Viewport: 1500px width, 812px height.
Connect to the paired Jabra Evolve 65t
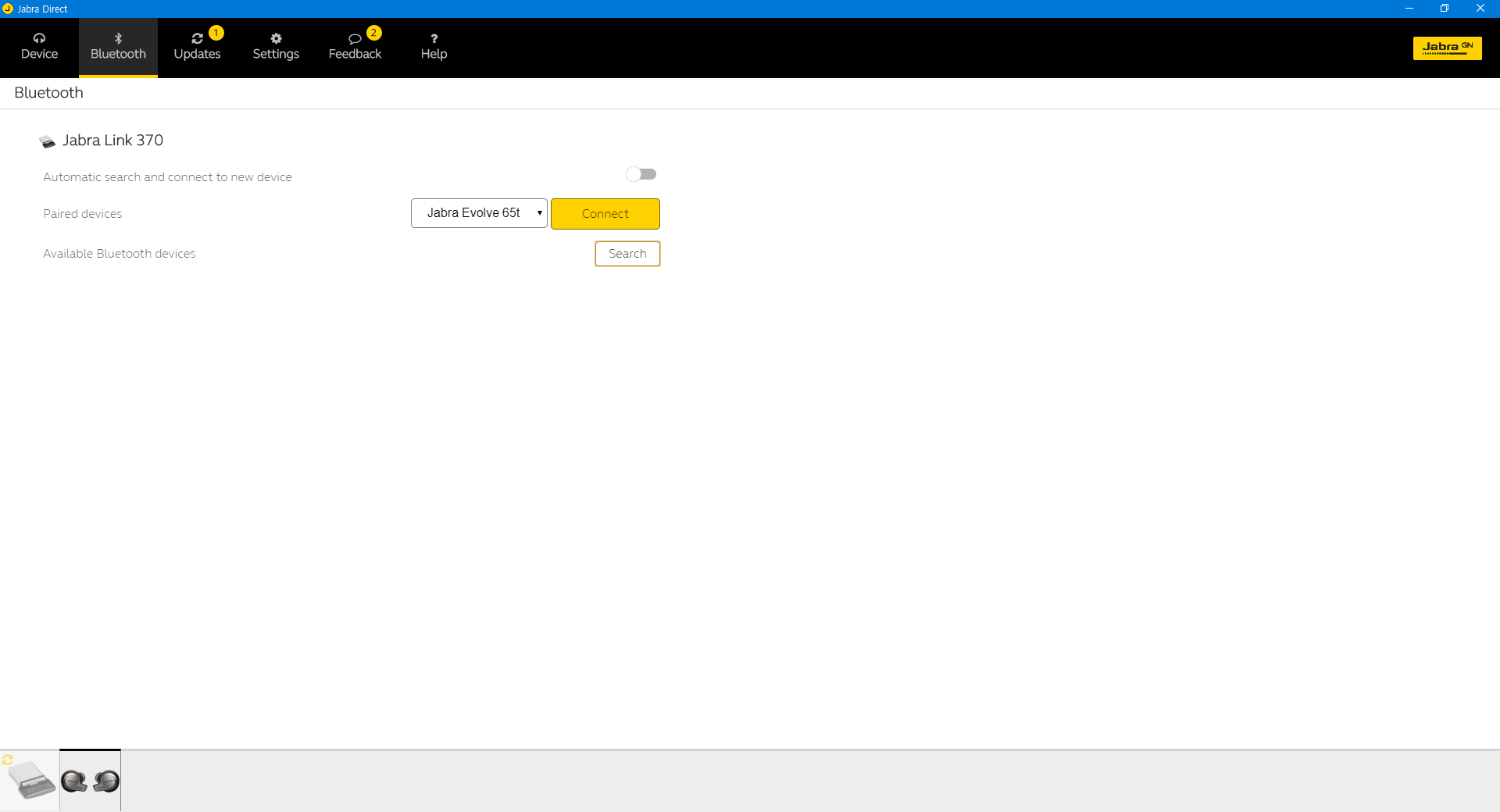click(x=605, y=214)
